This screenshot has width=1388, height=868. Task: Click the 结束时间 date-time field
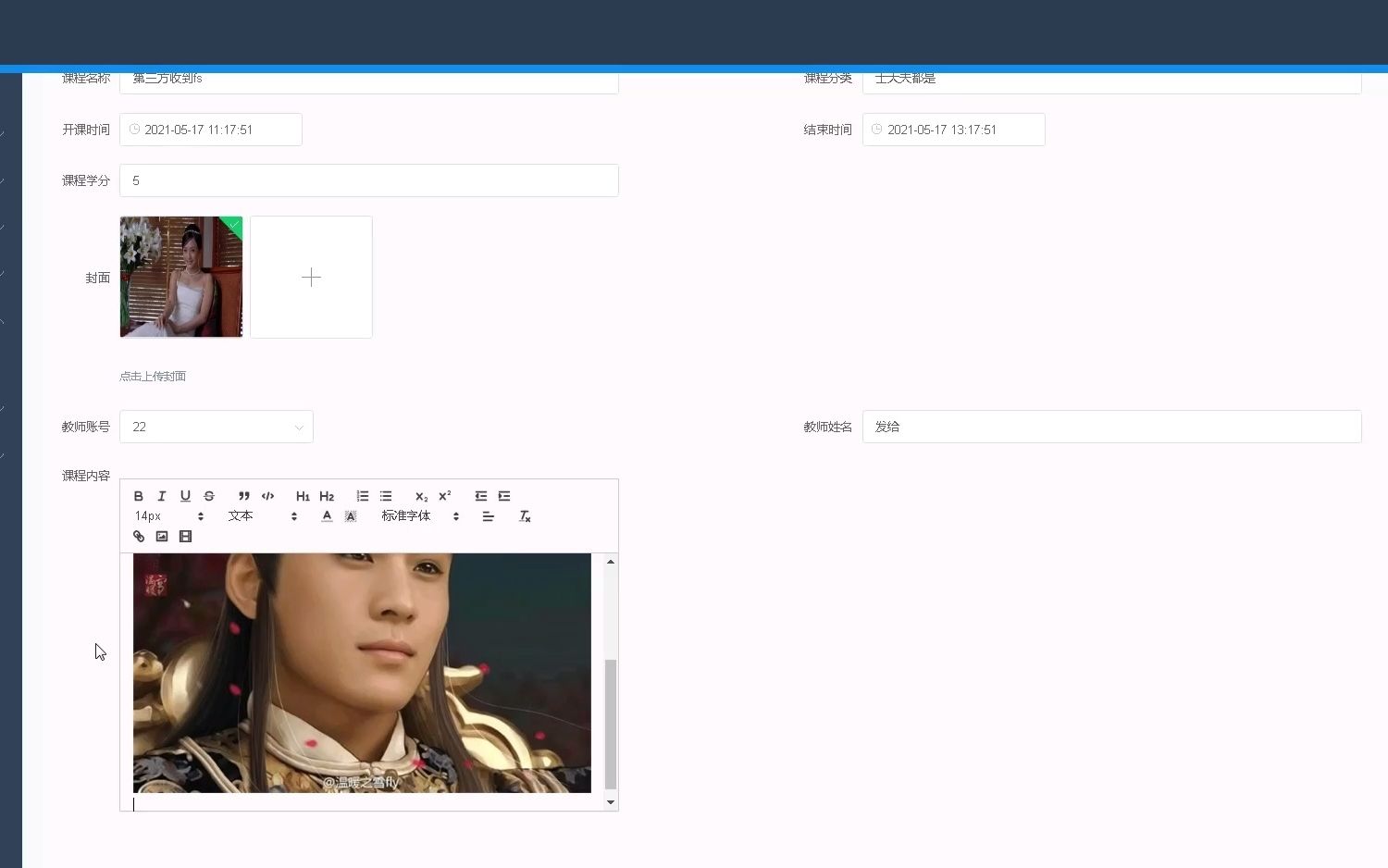point(954,130)
